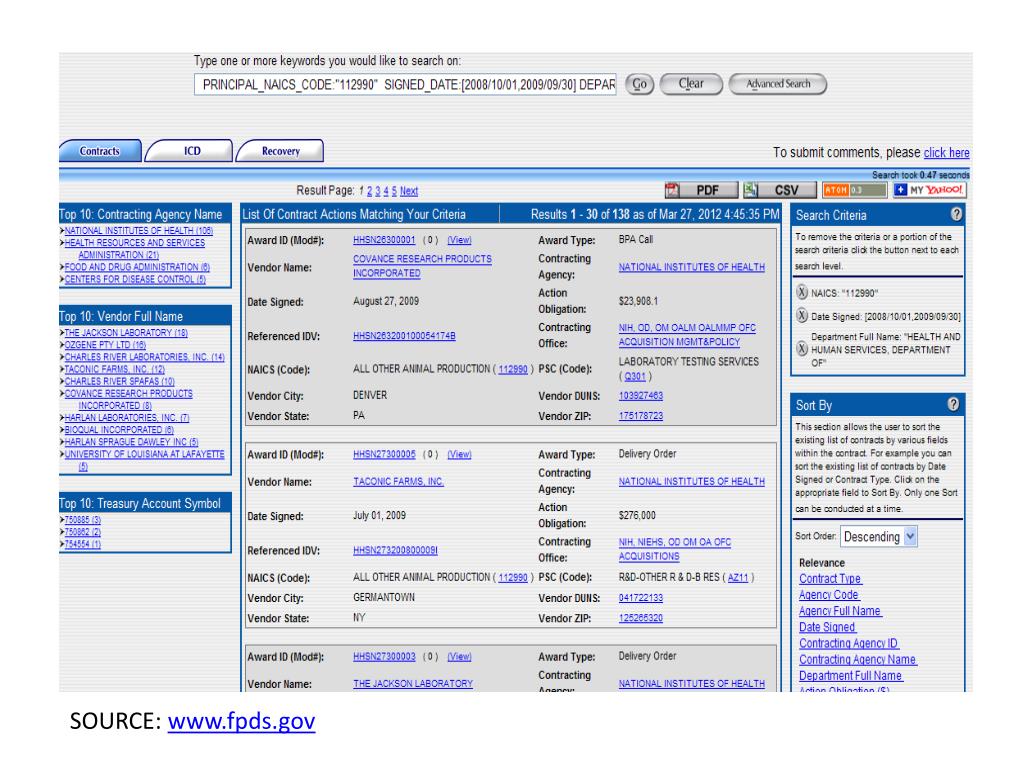Click View link for award HHSN26300001
1024x768 pixels.
point(459,240)
